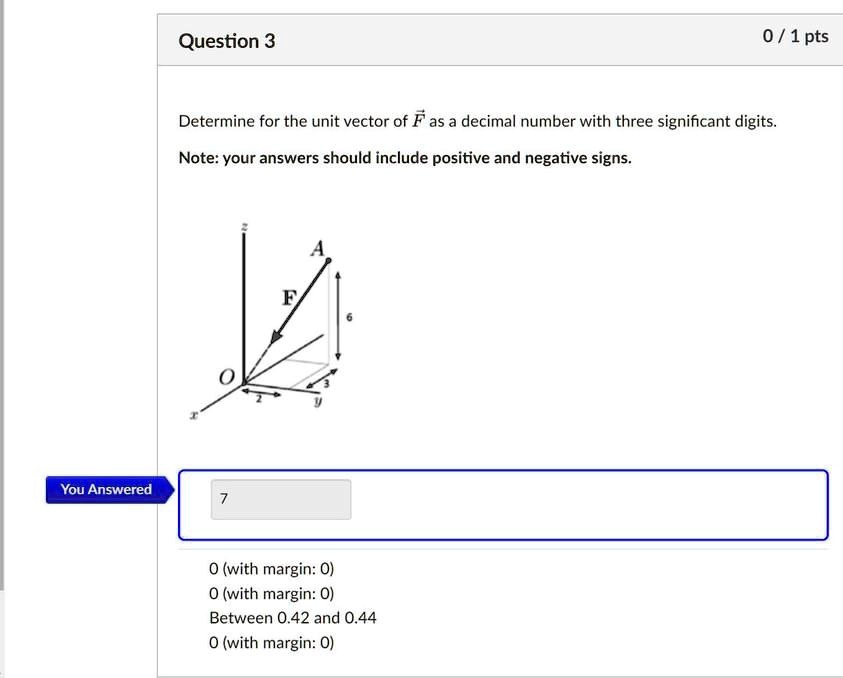Click the y-axis label in the diagram
The width and height of the screenshot is (843, 678).
tap(316, 399)
